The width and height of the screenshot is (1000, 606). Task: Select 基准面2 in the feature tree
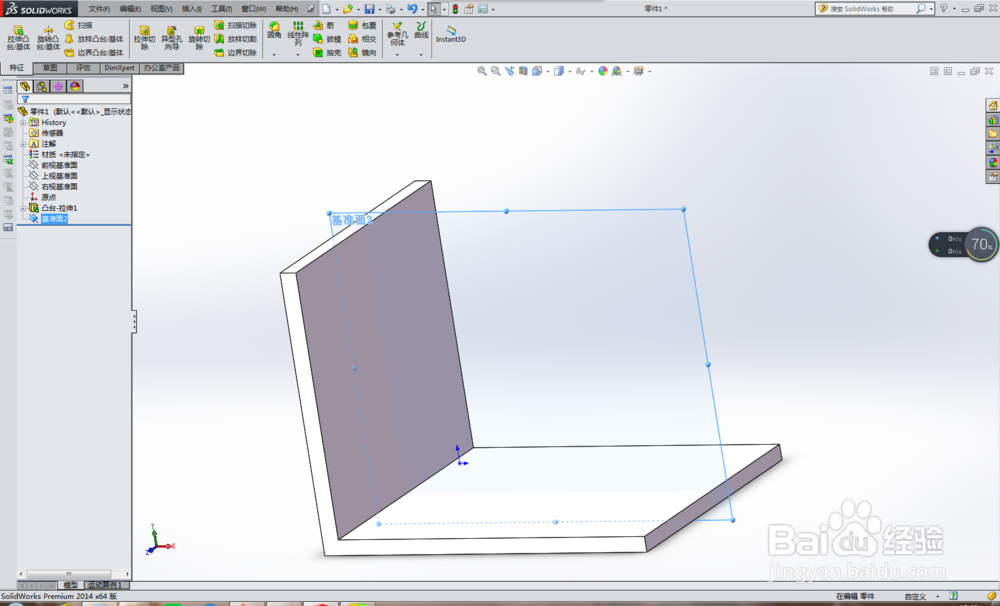(54, 219)
